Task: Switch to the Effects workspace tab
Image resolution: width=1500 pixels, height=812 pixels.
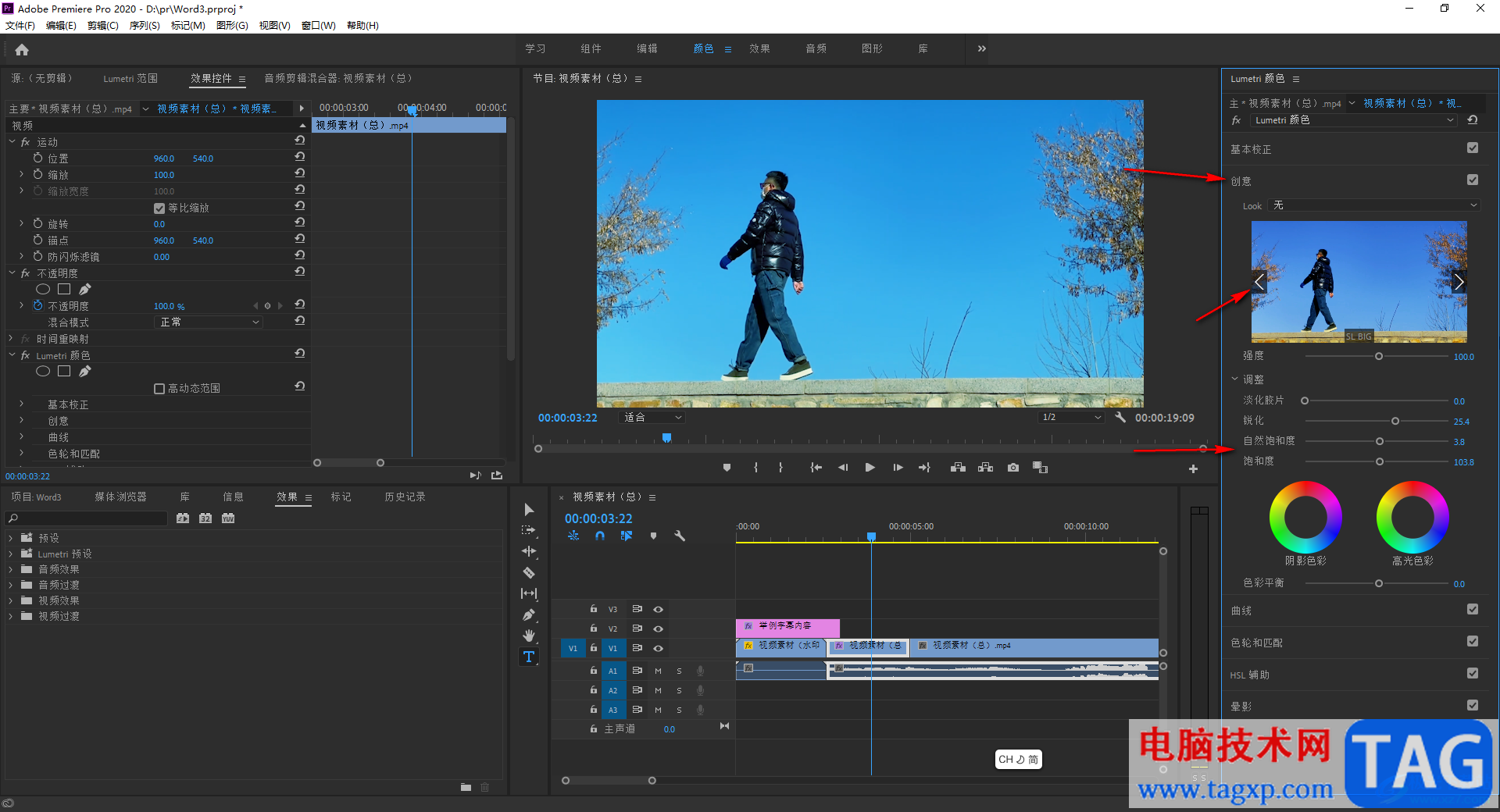Action: (x=759, y=48)
